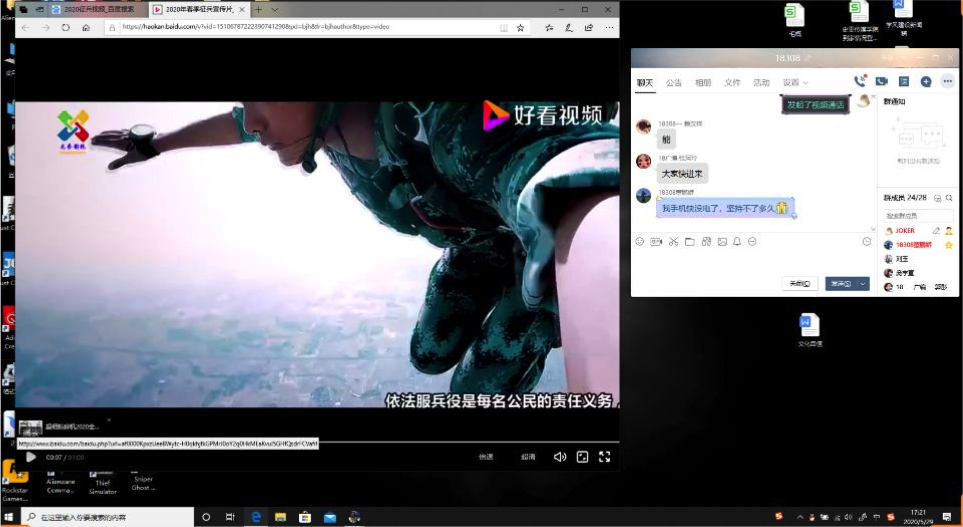The width and height of the screenshot is (963, 527).
Task: Switch to the 文件 tab
Action: (x=732, y=82)
